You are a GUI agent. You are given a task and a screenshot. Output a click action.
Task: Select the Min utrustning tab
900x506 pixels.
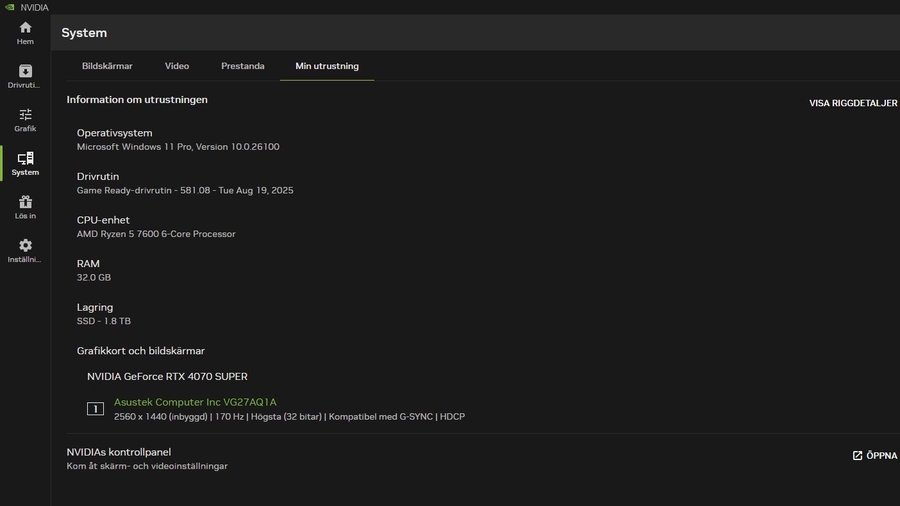click(x=327, y=66)
